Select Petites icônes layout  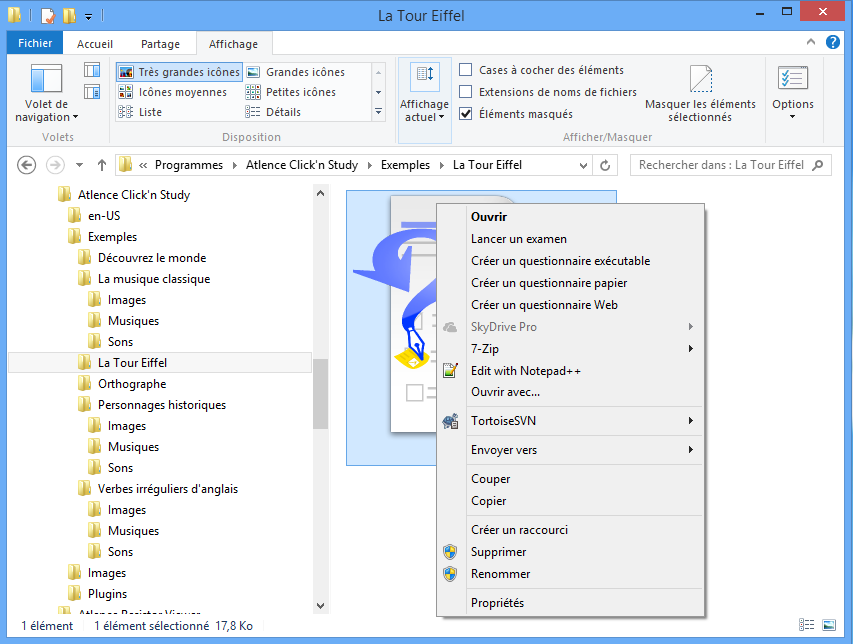click(x=291, y=92)
